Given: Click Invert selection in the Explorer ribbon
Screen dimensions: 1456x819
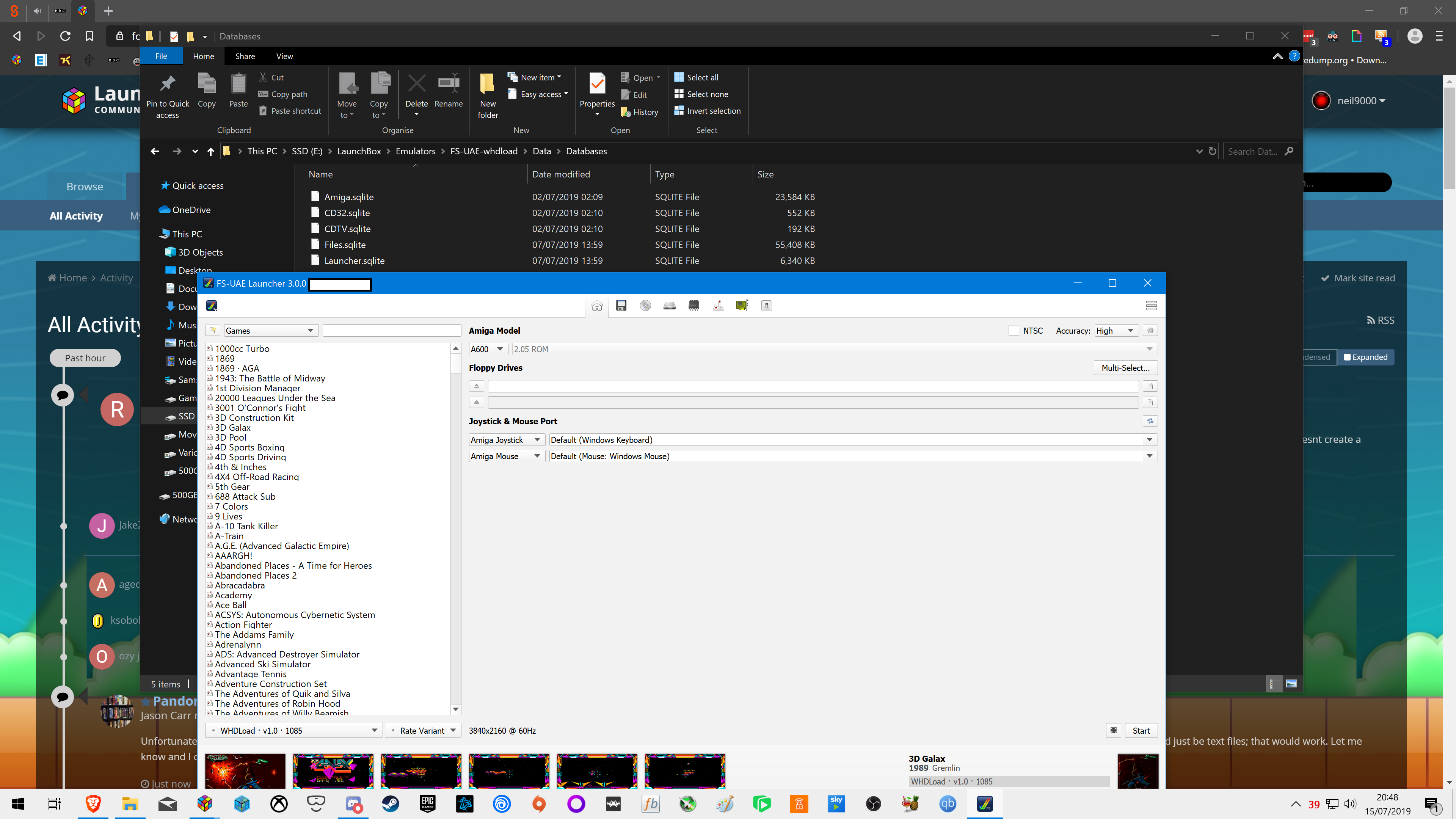Looking at the screenshot, I should (707, 111).
